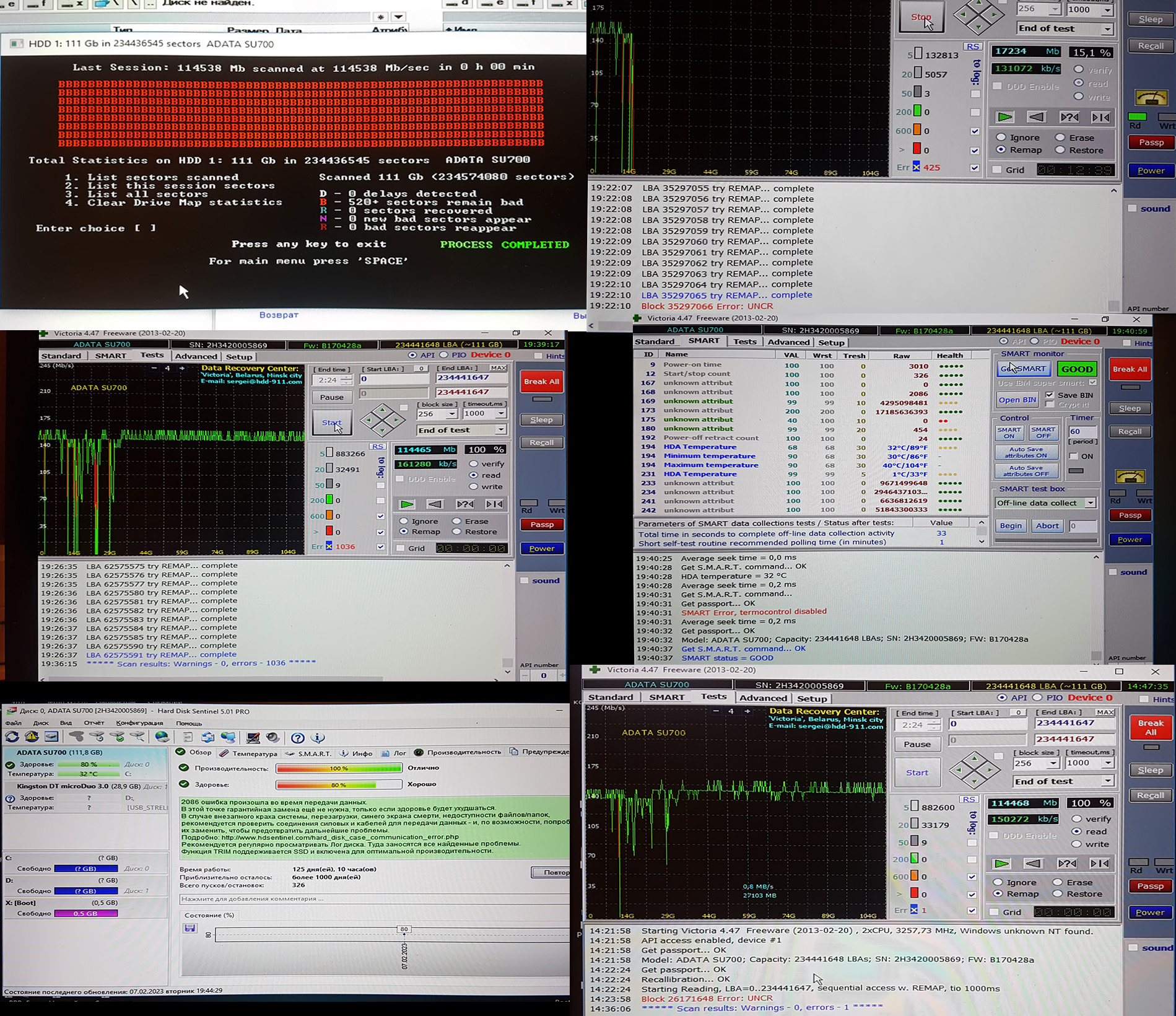Click End time 2:24 stepper in 19:39 Victoria window
The width and height of the screenshot is (1176, 1016).
click(346, 380)
